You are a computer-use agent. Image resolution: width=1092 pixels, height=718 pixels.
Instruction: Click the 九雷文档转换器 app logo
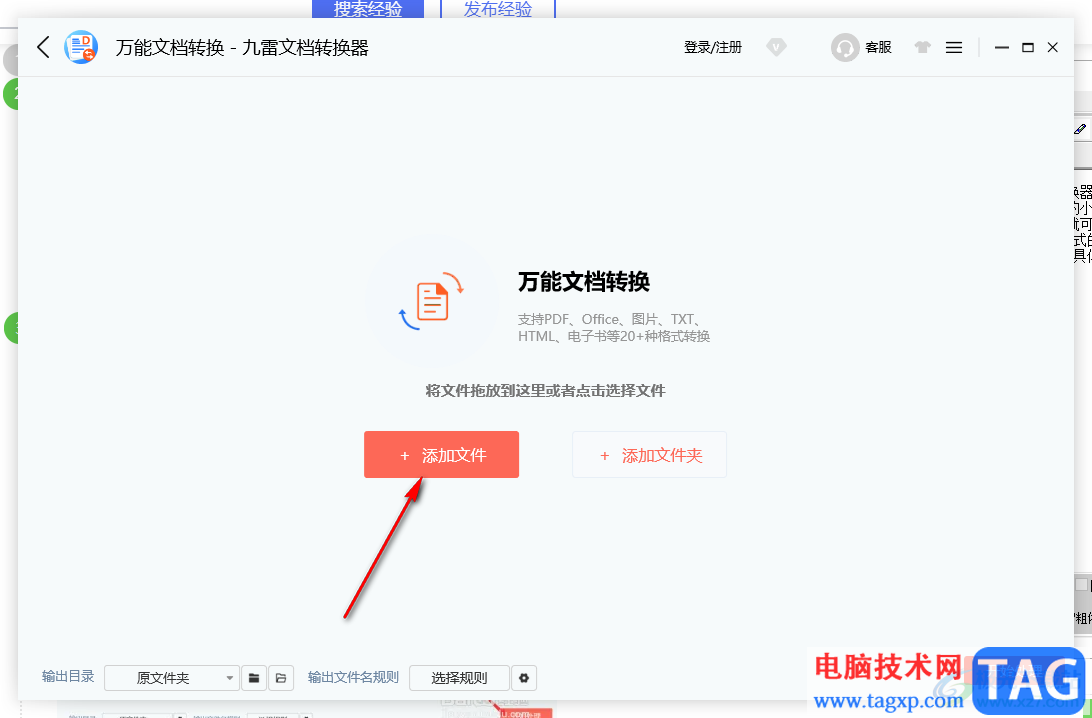click(81, 47)
